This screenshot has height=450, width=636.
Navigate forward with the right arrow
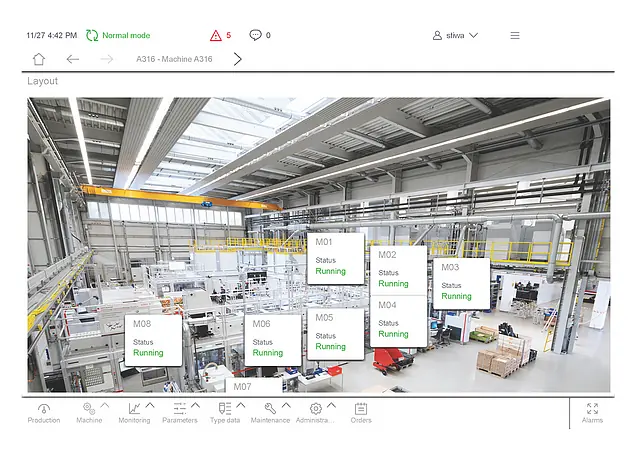click(107, 59)
